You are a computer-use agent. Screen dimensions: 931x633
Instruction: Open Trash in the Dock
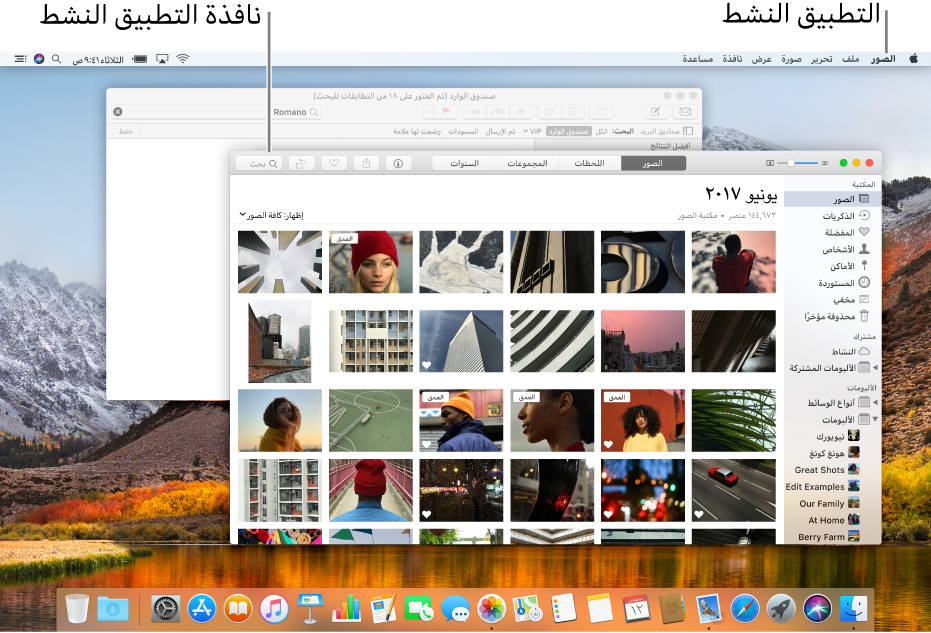click(77, 609)
